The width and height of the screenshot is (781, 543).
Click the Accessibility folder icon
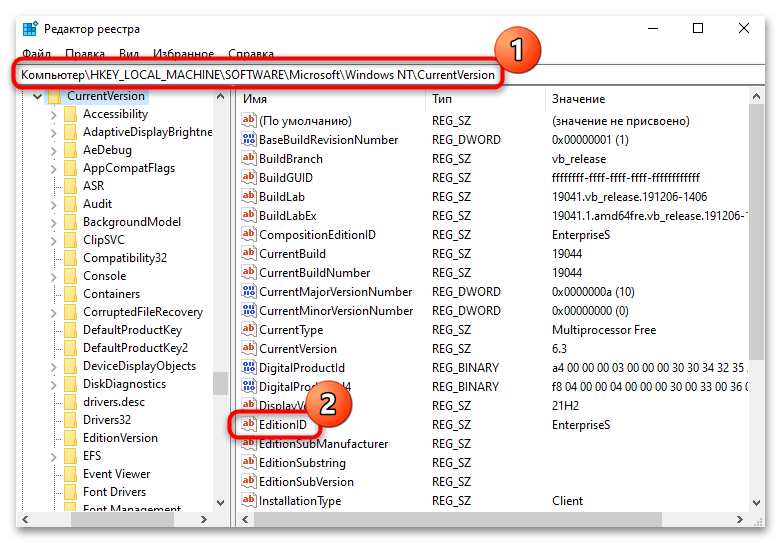point(71,114)
